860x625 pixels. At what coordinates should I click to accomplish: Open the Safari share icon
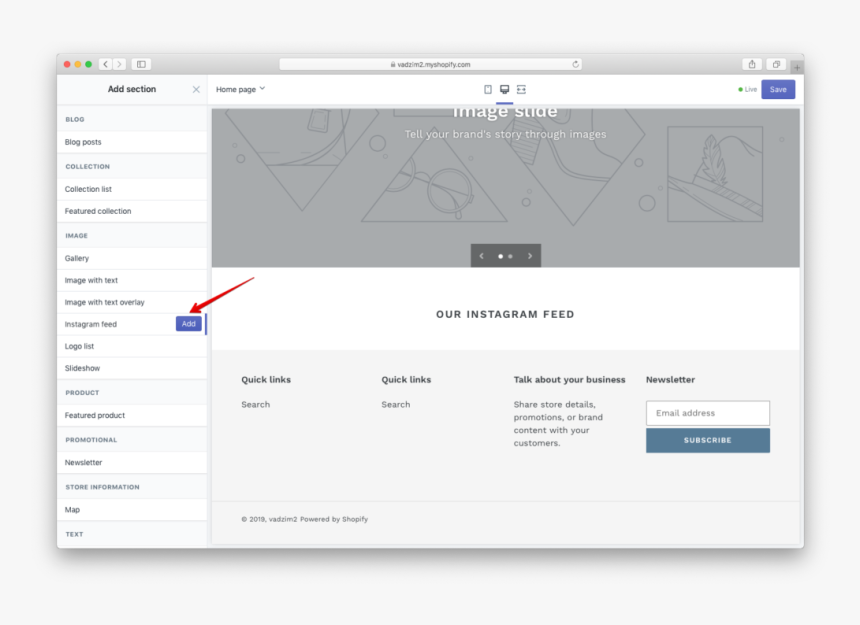pos(752,64)
